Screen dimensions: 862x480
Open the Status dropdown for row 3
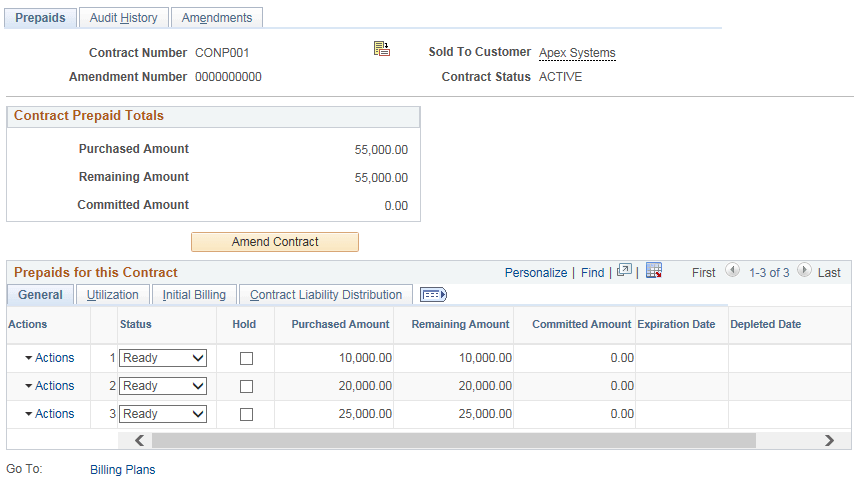(163, 414)
